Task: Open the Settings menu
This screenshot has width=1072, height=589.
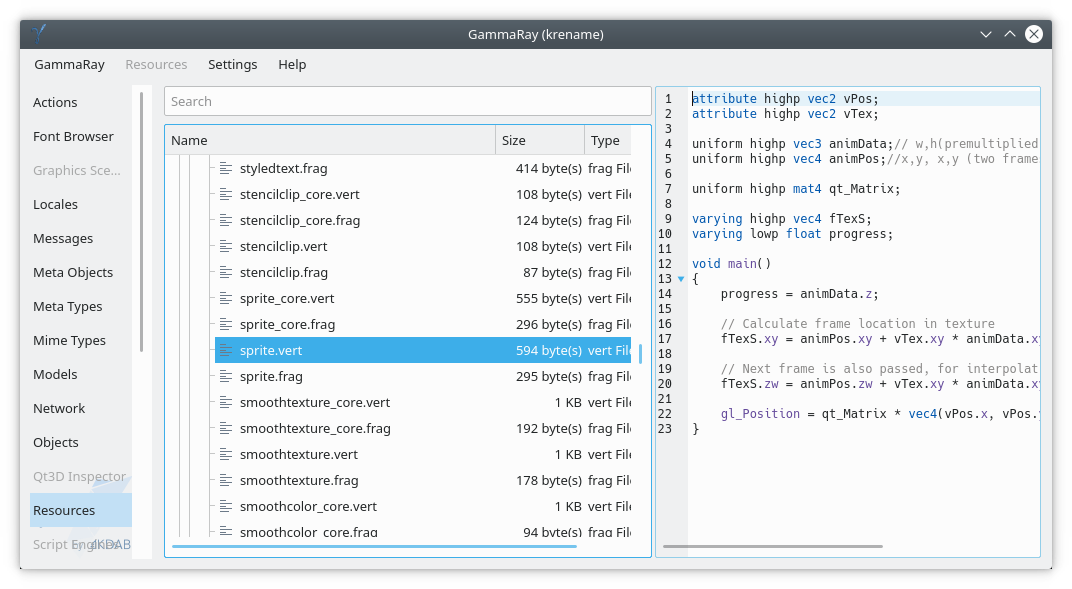Action: point(232,64)
